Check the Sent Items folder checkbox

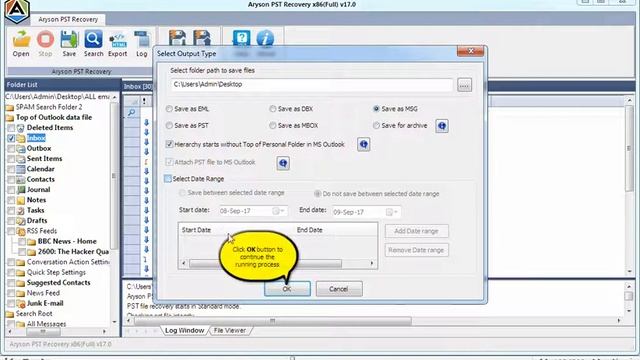pyautogui.click(x=11, y=159)
